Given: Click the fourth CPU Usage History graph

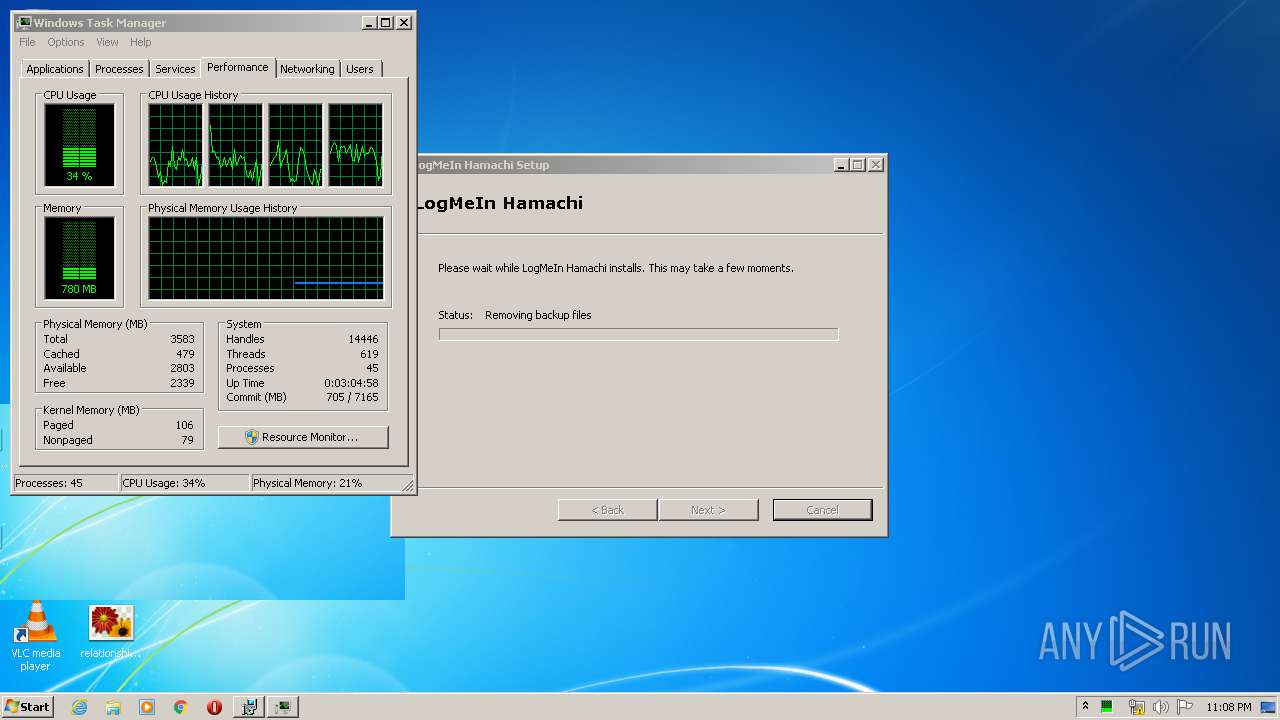Looking at the screenshot, I should click(356, 144).
